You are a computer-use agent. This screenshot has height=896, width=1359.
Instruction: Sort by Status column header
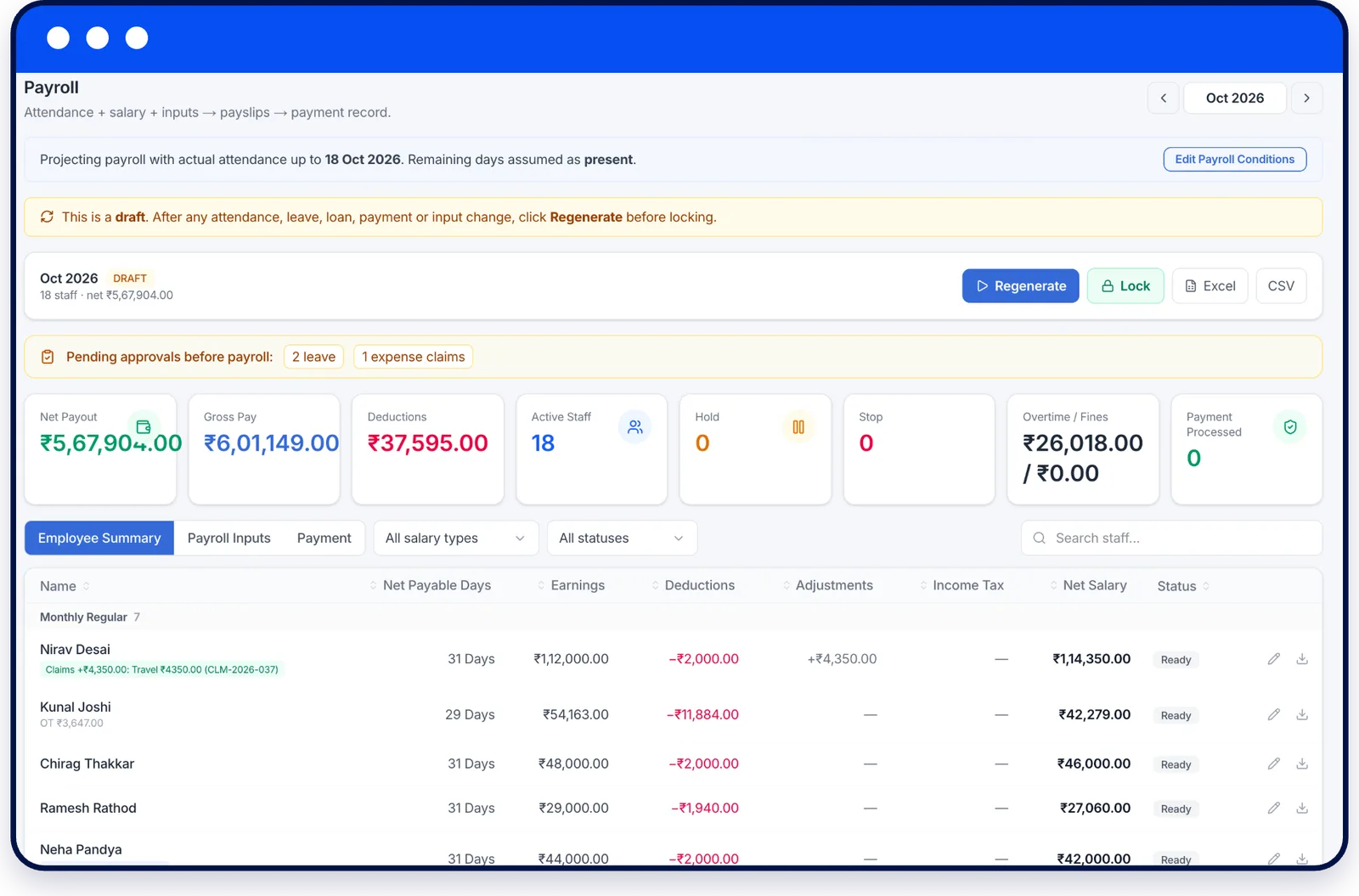coord(1183,586)
